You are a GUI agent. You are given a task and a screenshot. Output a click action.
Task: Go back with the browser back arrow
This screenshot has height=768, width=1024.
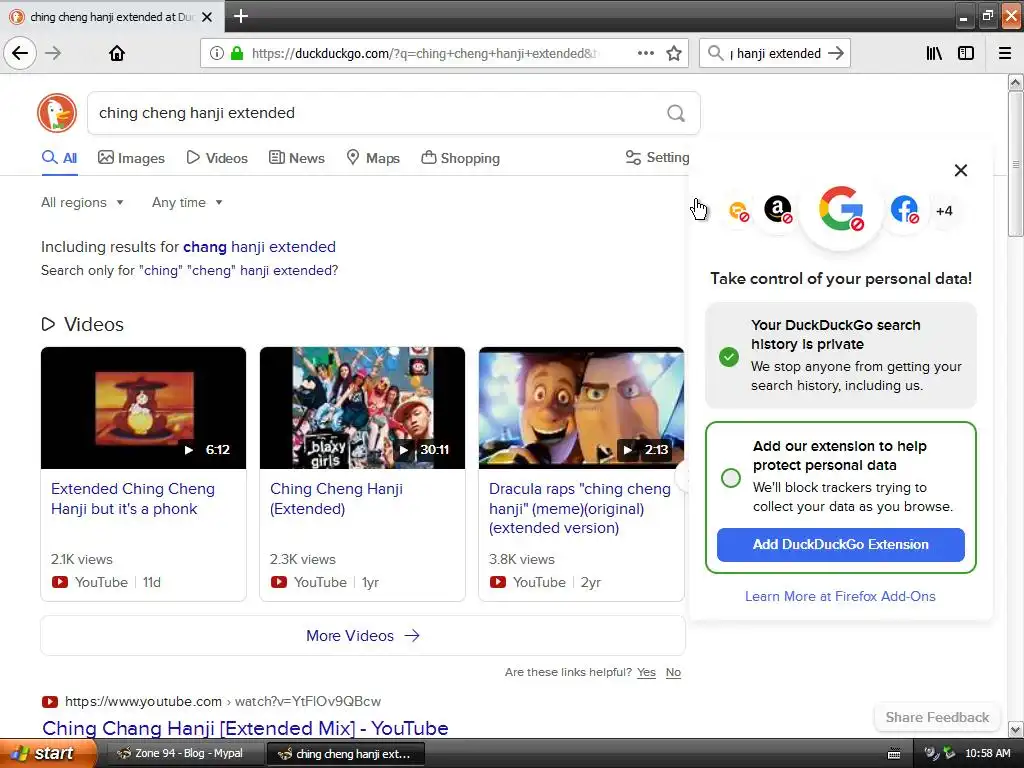tap(20, 53)
